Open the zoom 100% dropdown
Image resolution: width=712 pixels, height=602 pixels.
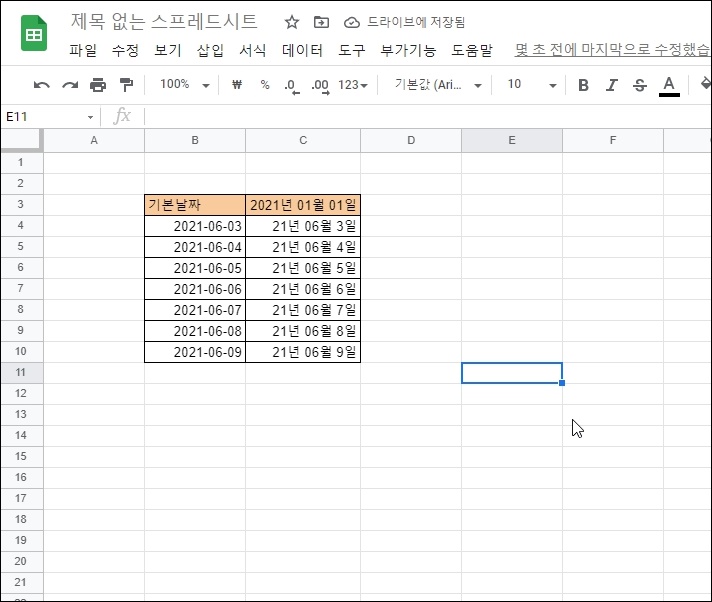(184, 84)
